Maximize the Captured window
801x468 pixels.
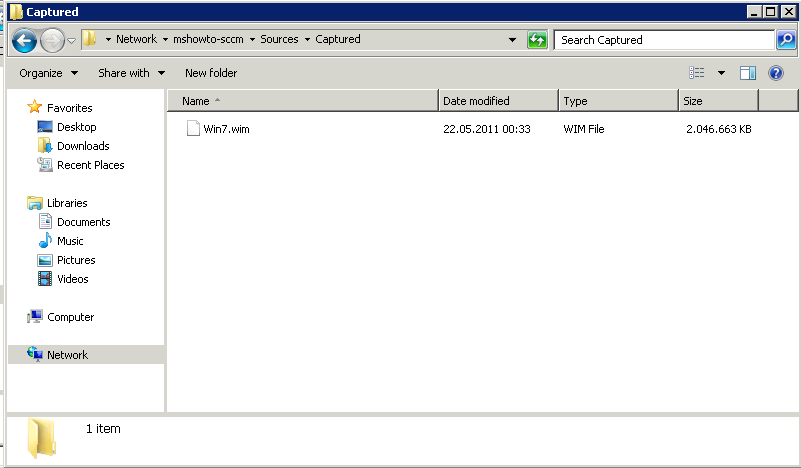tap(771, 12)
